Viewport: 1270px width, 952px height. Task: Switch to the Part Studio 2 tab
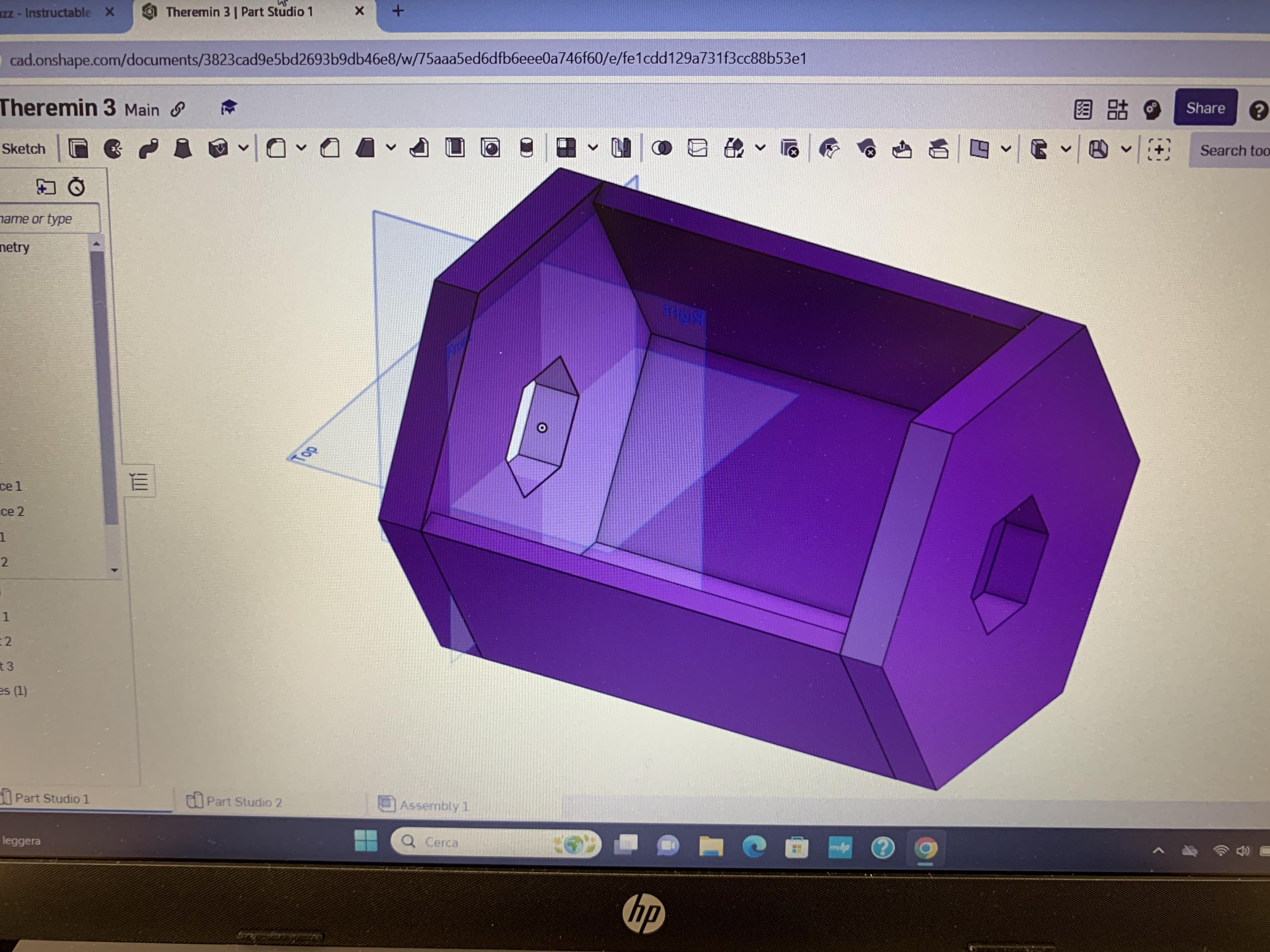click(x=234, y=801)
